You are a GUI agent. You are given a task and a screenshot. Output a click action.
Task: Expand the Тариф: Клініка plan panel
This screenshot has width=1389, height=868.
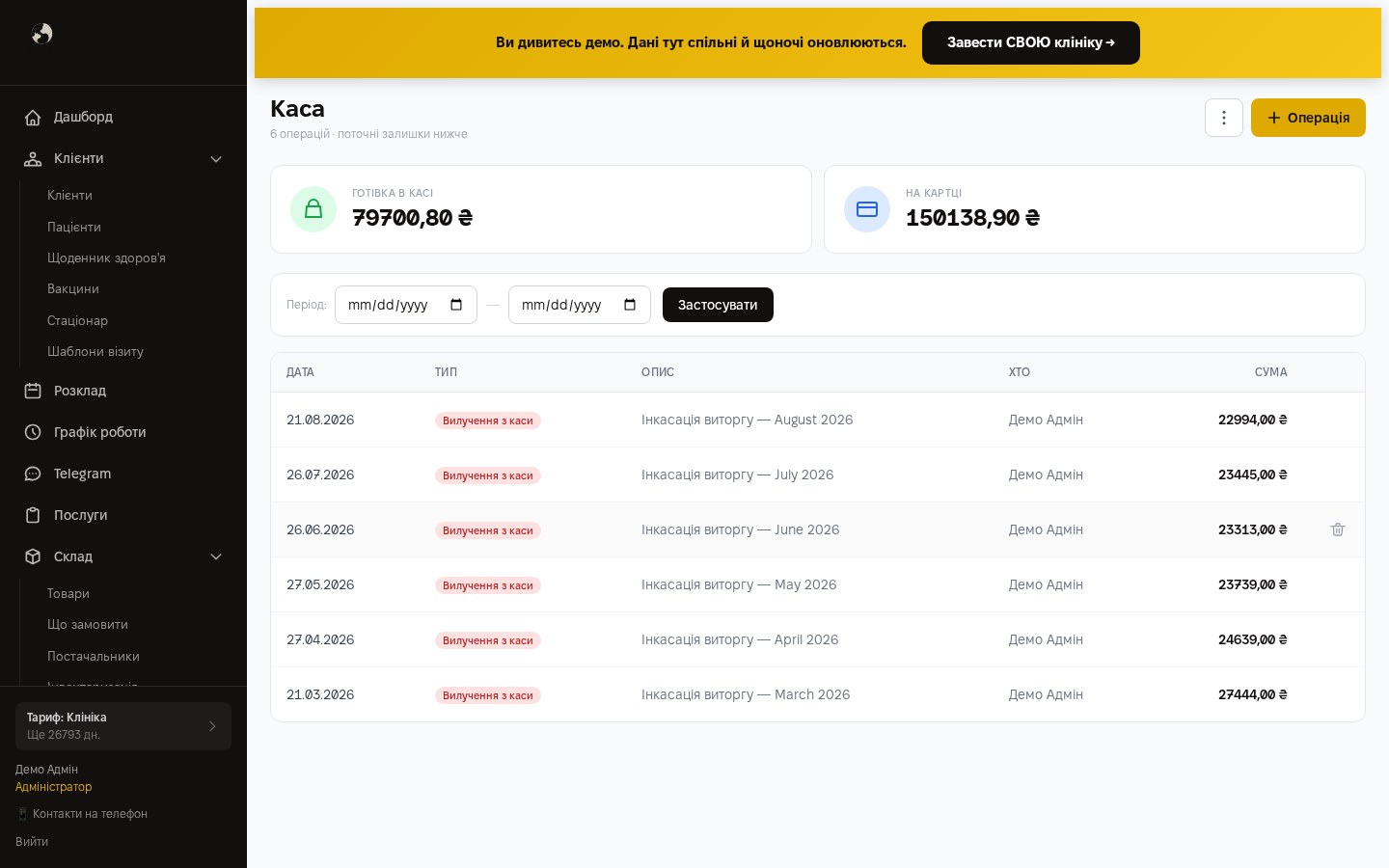[x=123, y=726]
